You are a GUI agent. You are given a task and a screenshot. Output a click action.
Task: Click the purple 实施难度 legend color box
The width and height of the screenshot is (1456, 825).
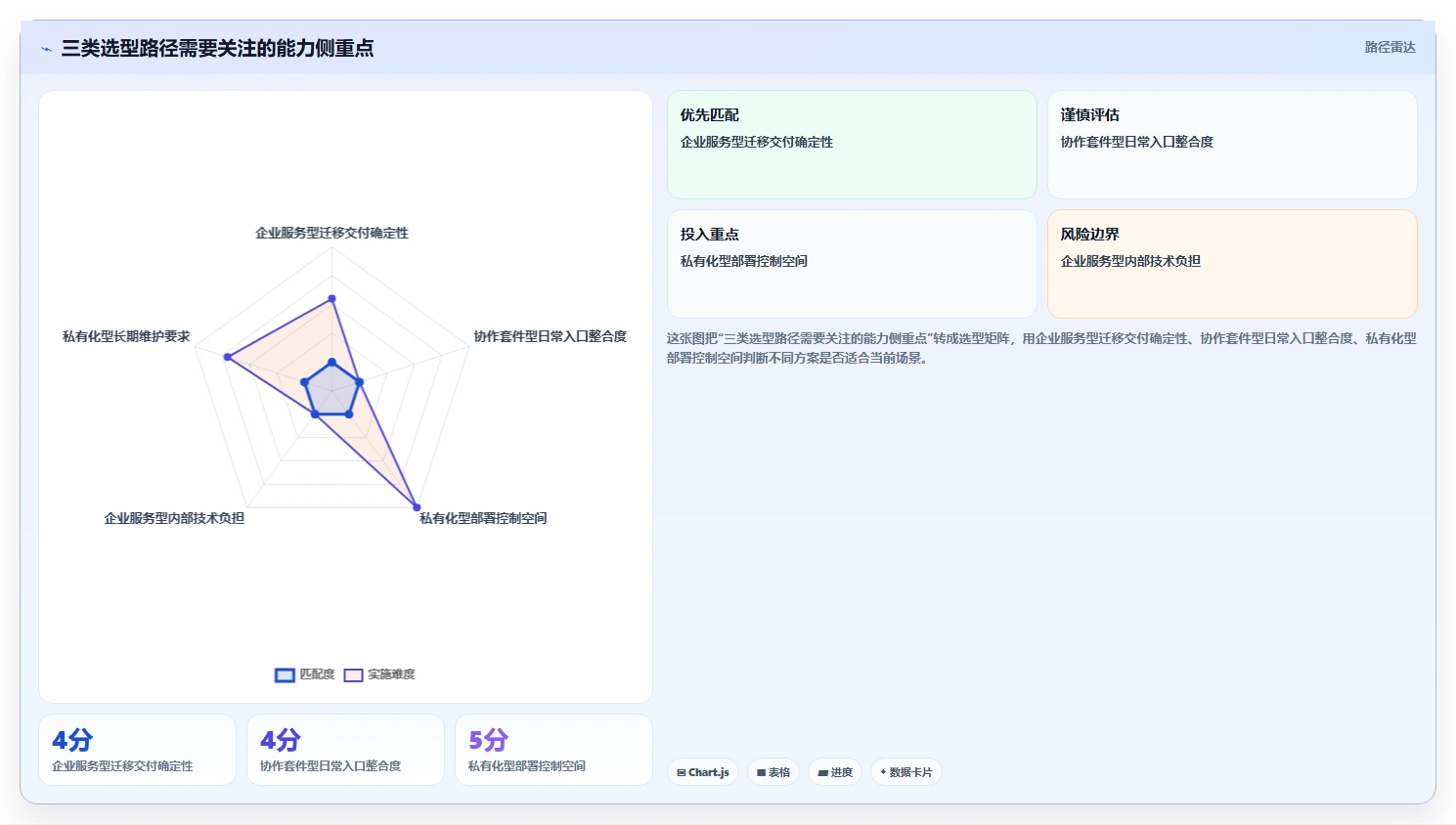[353, 675]
